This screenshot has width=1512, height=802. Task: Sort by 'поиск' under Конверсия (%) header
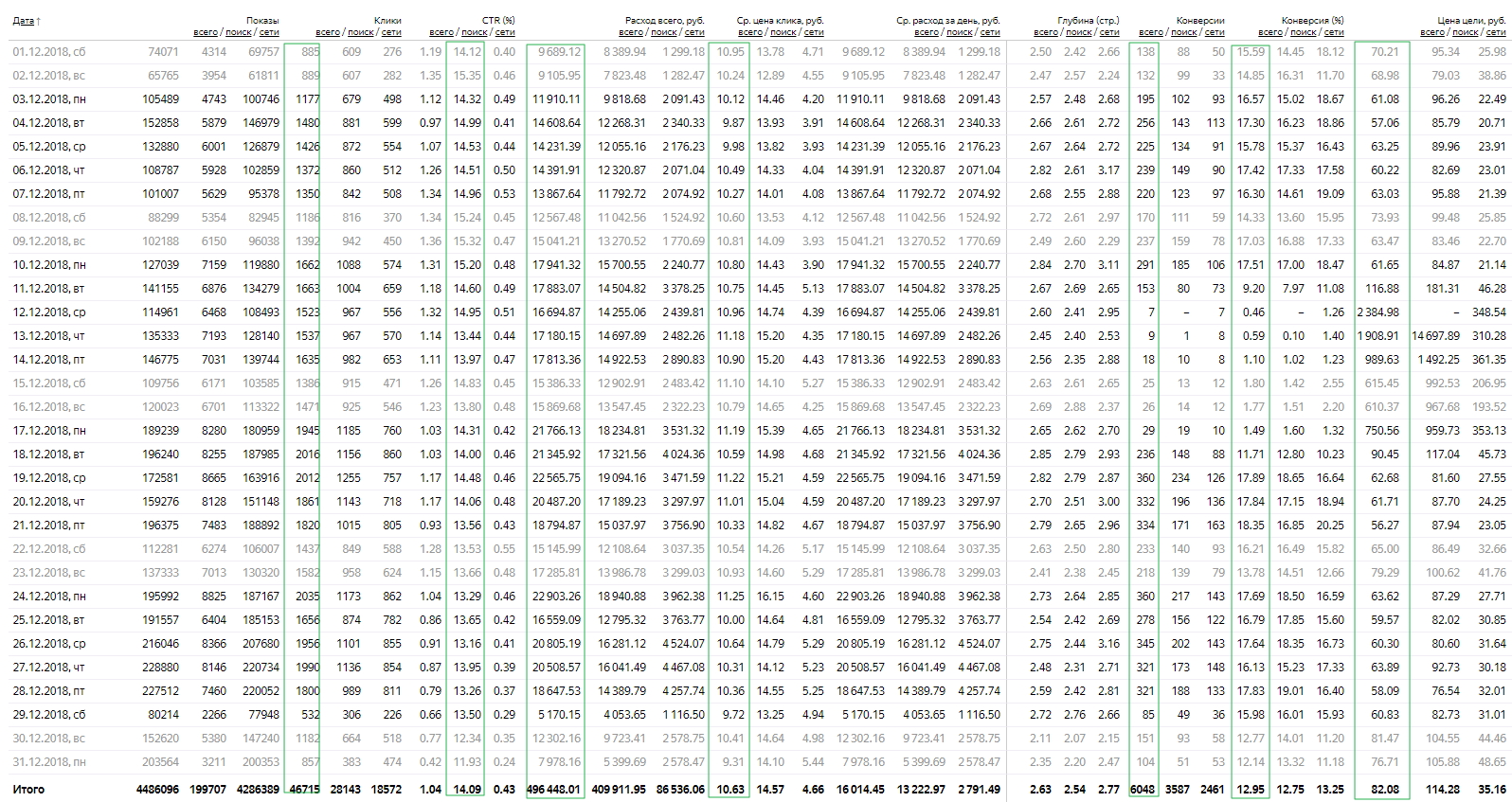[x=1304, y=32]
